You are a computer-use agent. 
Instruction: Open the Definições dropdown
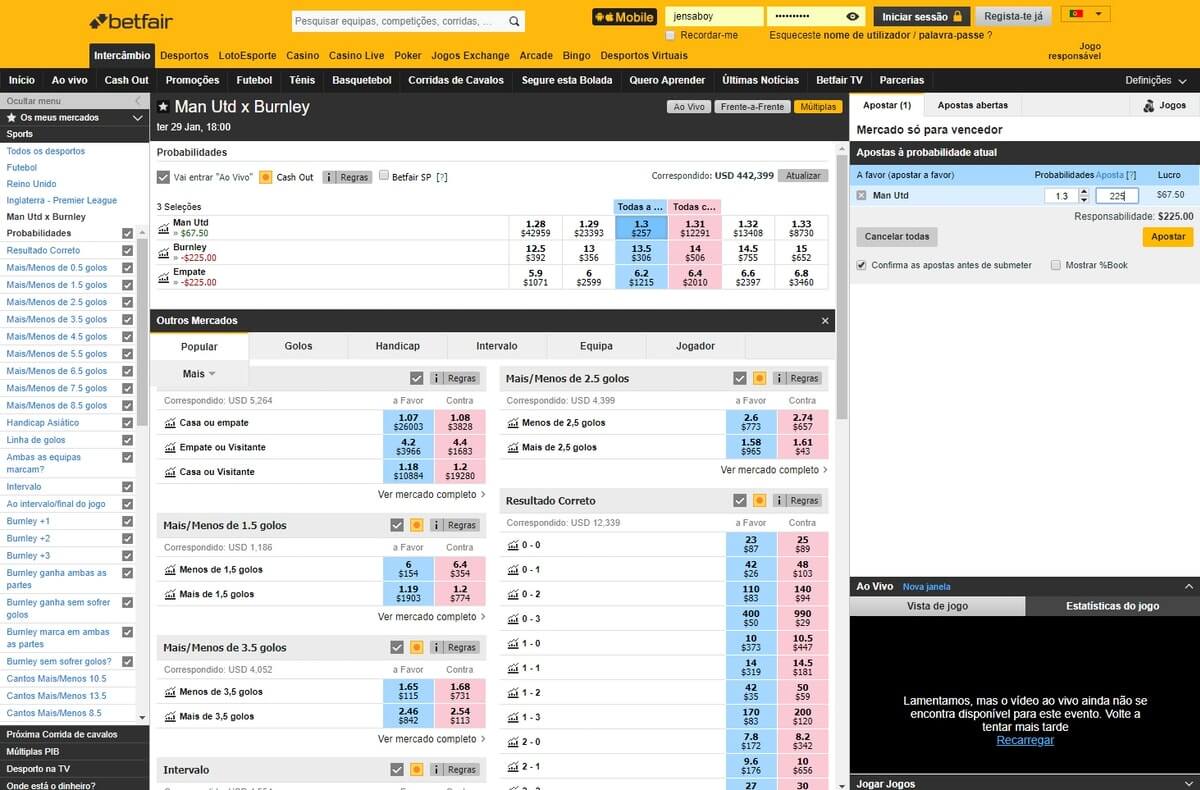(1154, 80)
